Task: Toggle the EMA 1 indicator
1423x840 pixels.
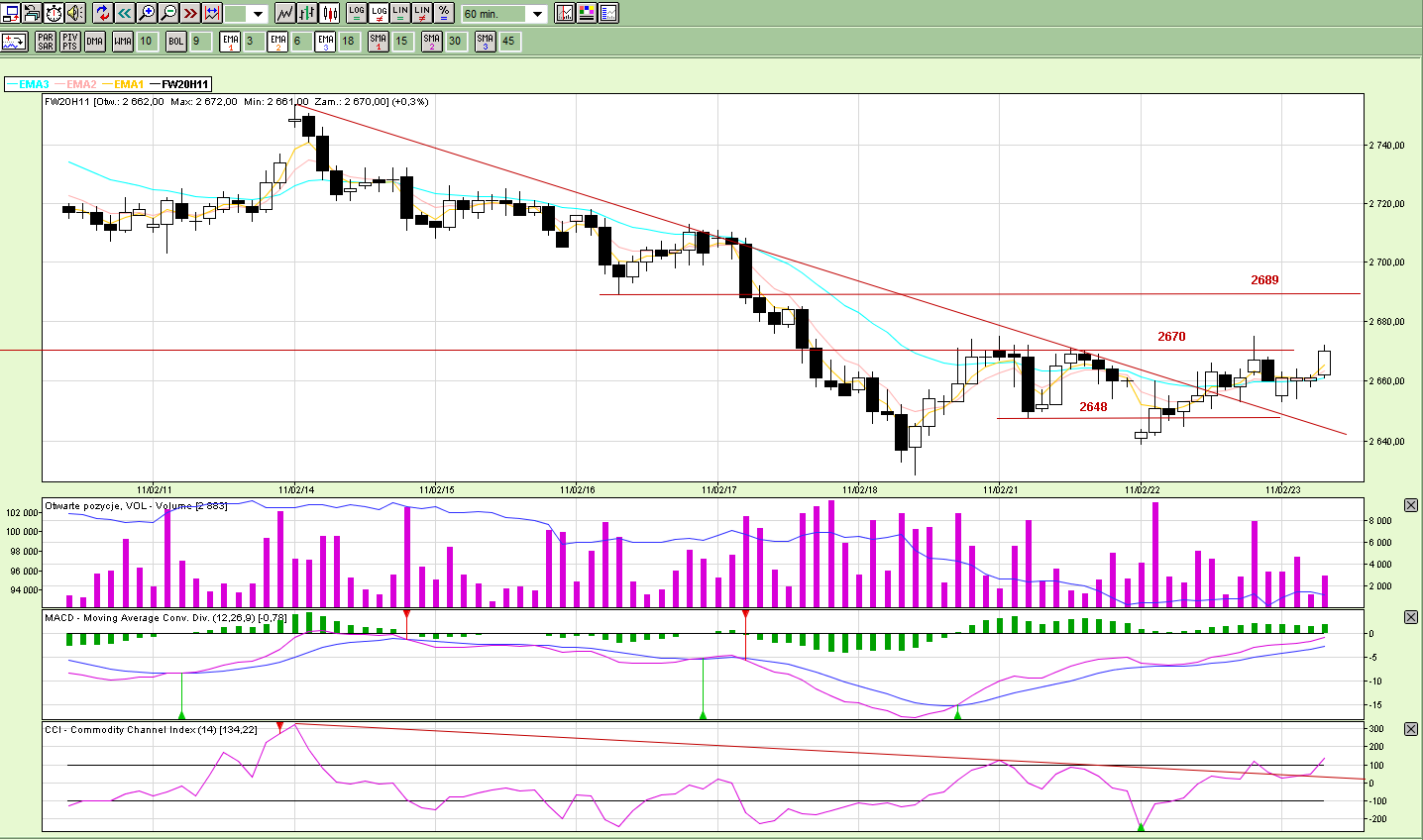Action: click(230, 41)
